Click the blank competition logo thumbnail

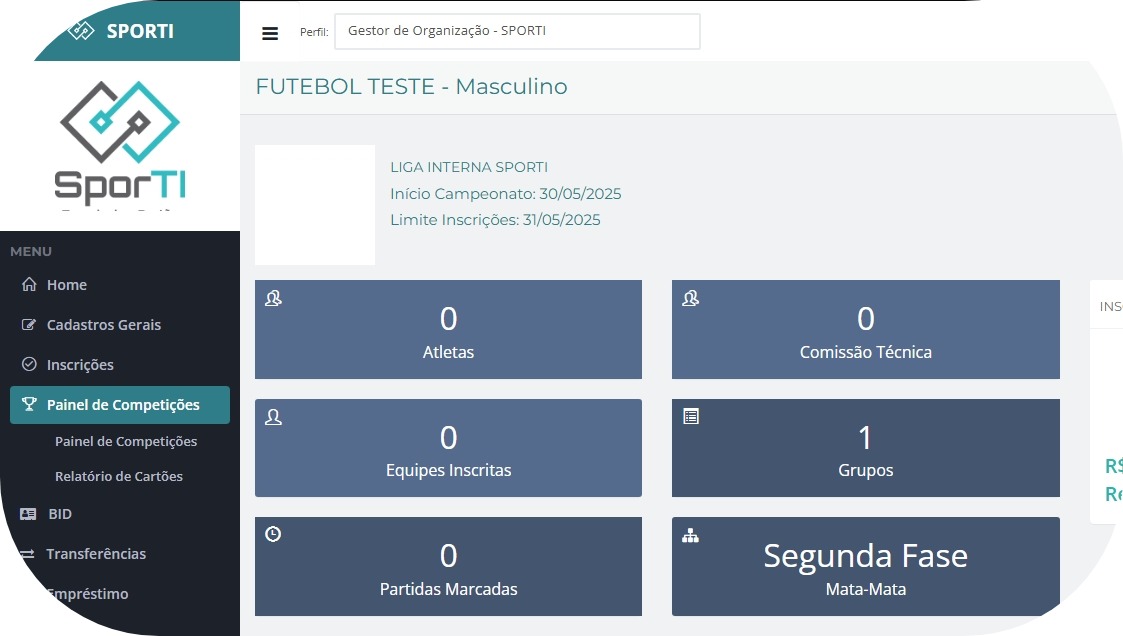click(x=315, y=205)
